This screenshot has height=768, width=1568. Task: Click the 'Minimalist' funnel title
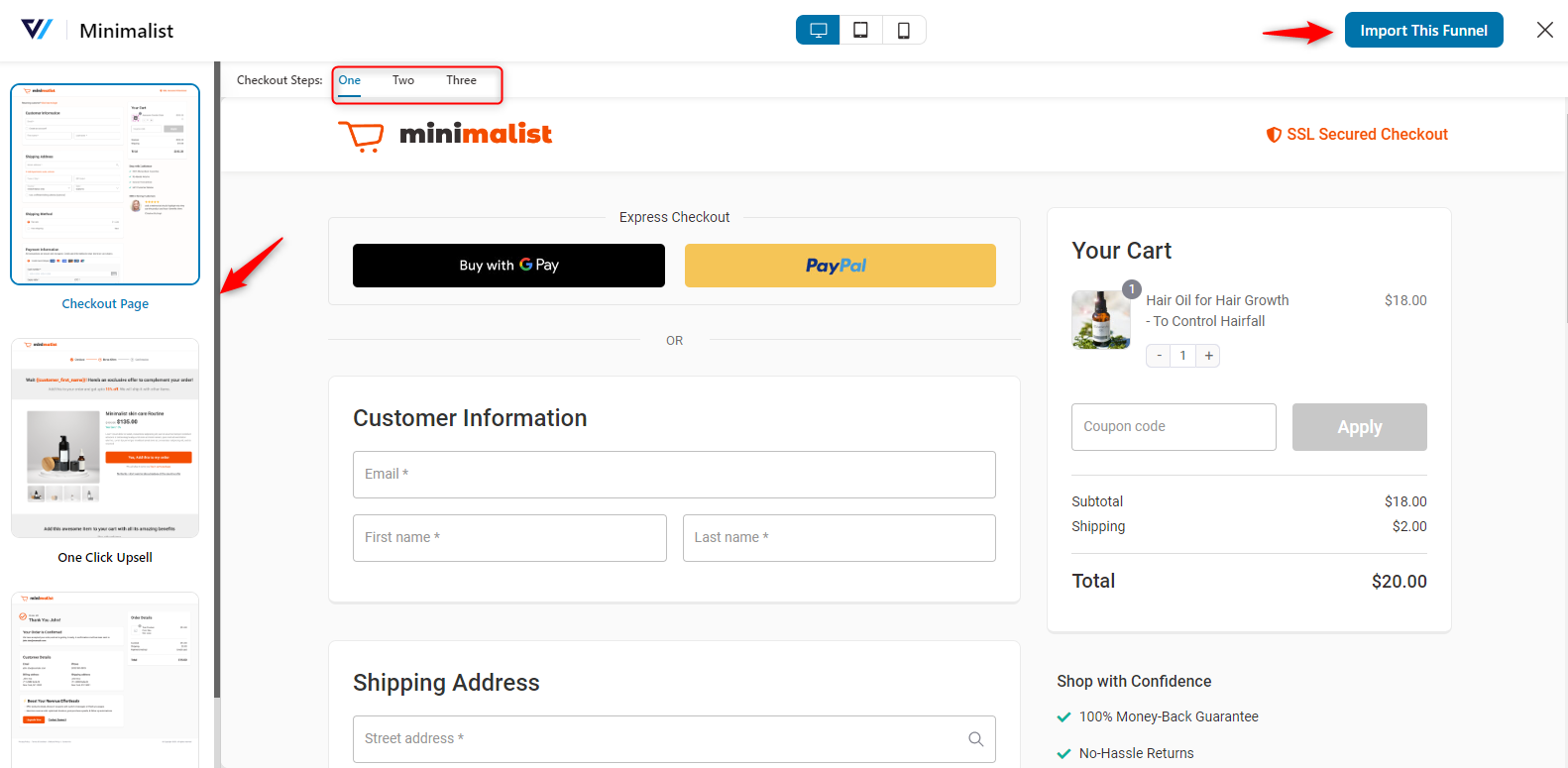(x=126, y=31)
